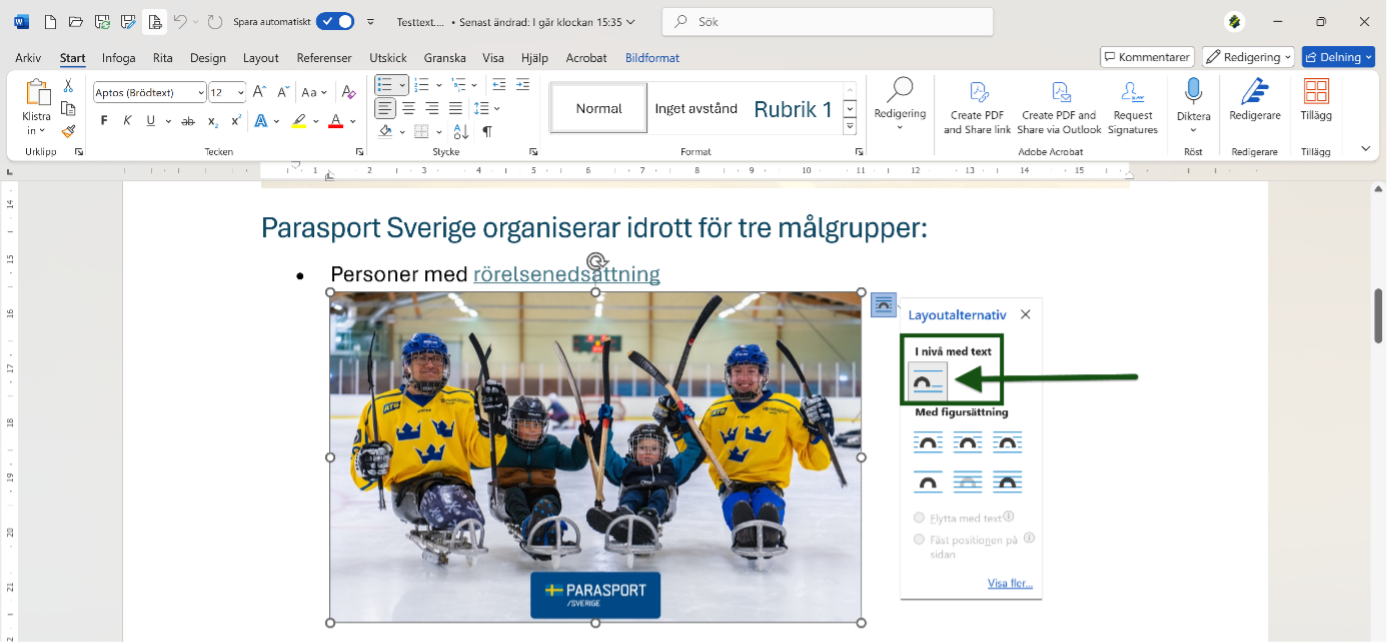Open Tillägg add-ins

click(x=1316, y=100)
